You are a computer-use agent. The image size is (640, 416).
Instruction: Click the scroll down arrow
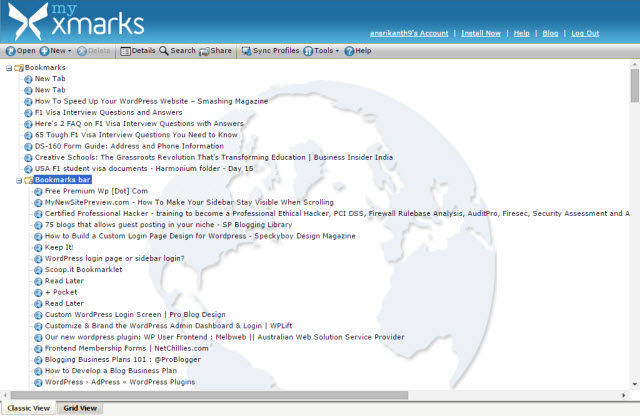coord(635,384)
